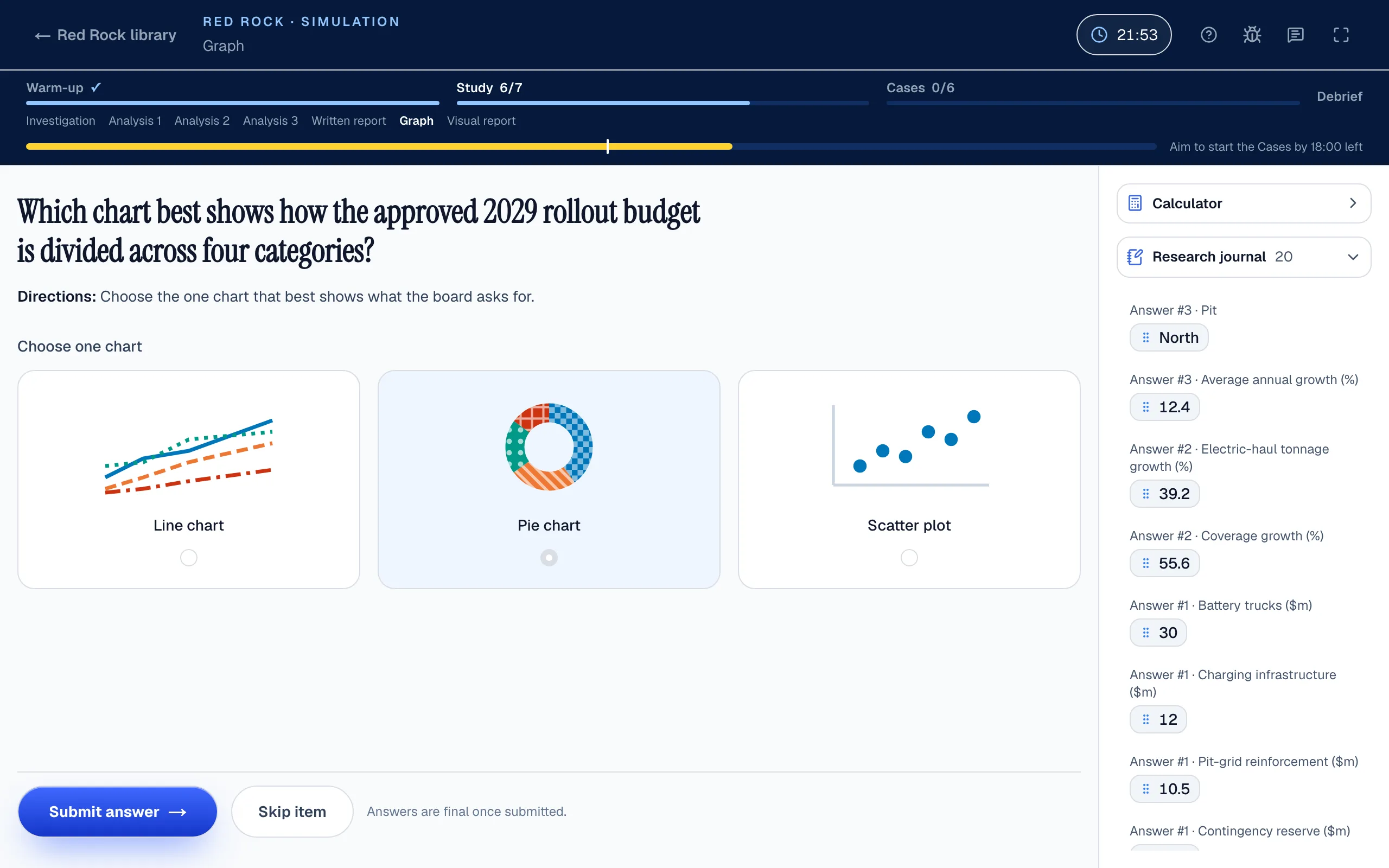Expand the Calculator panel chevron
The width and height of the screenshot is (1389, 868).
tap(1353, 203)
